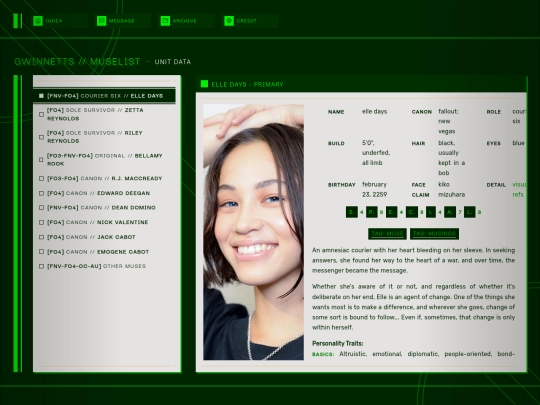Click the Index home icon

[x=38, y=21]
